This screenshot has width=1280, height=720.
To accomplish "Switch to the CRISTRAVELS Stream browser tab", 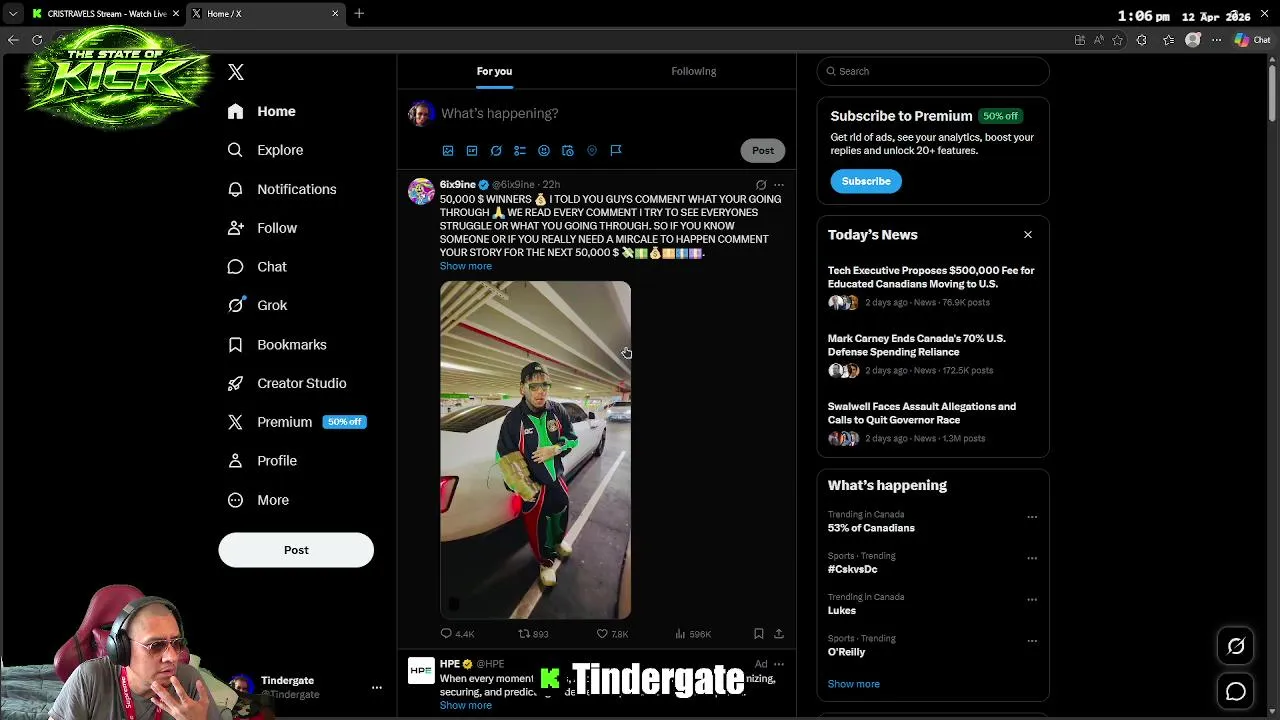I will (x=105, y=14).
